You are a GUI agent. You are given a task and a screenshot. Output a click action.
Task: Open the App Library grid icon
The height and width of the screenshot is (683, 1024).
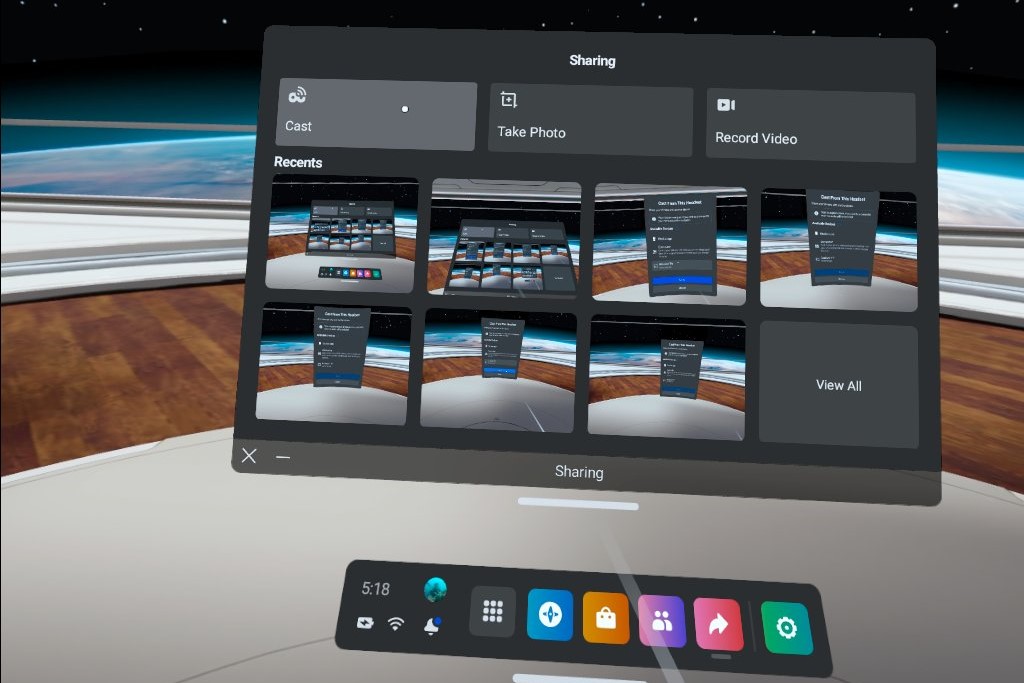tap(492, 612)
